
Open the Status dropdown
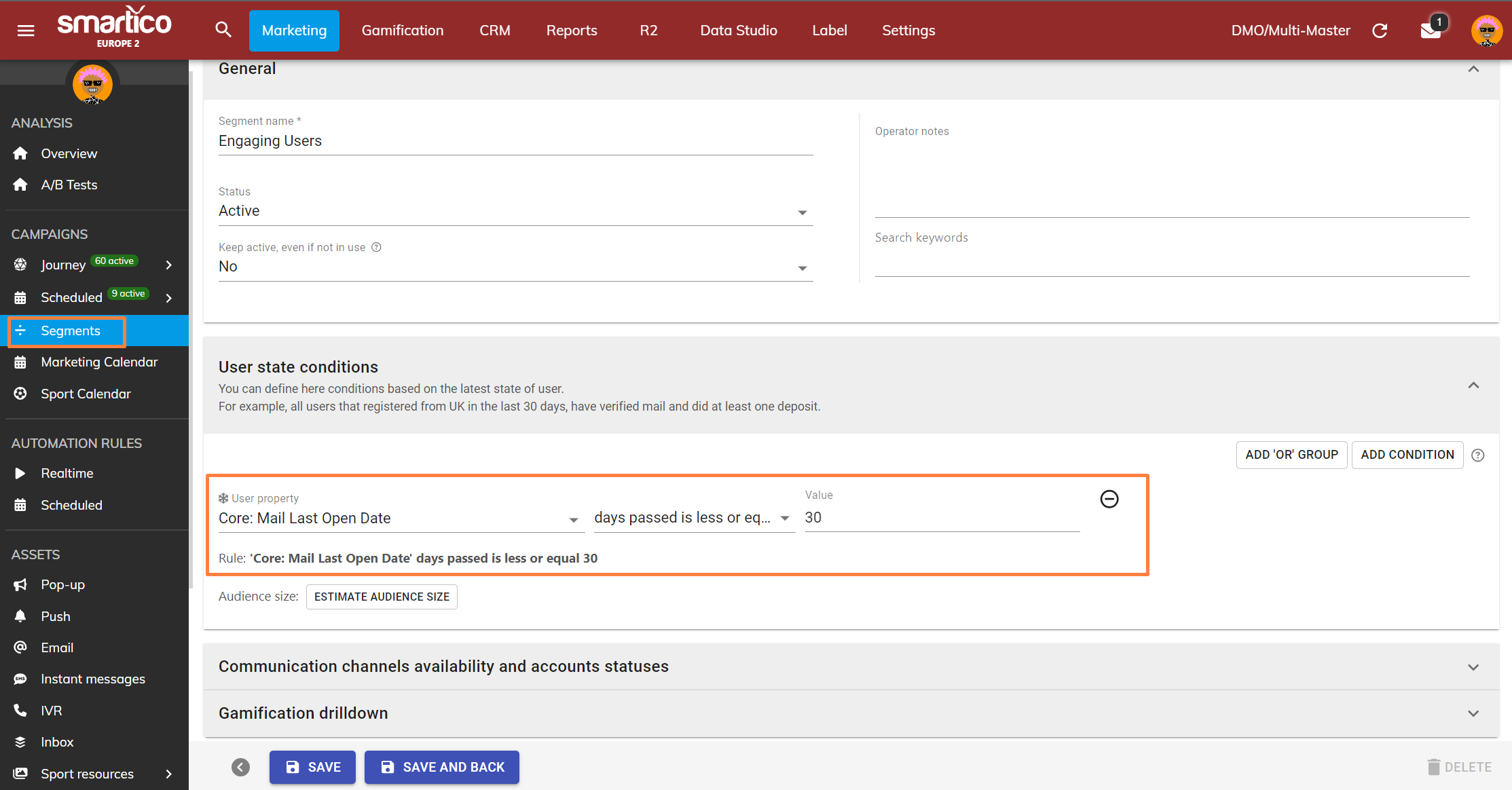(515, 211)
